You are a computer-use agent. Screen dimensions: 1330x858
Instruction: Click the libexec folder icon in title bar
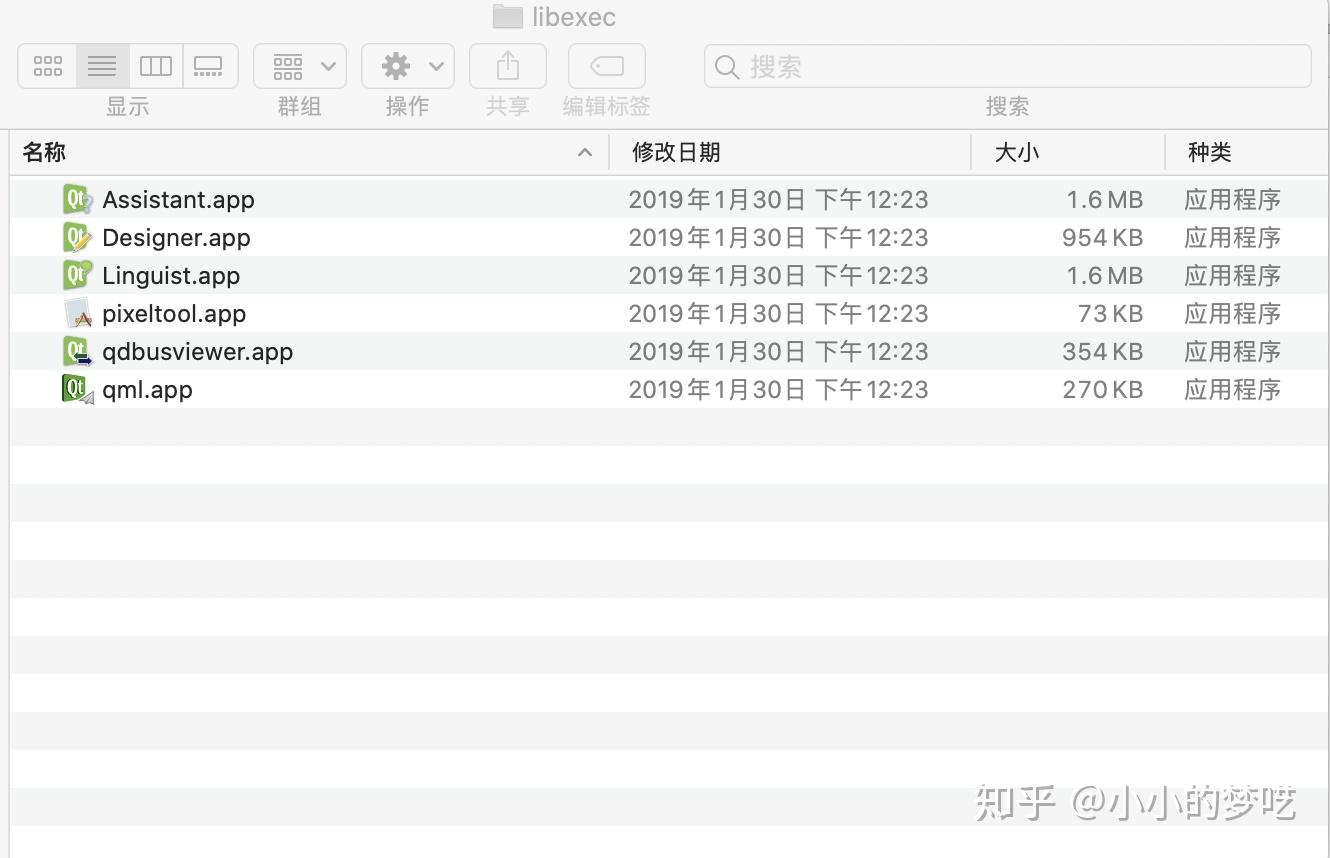pos(508,16)
